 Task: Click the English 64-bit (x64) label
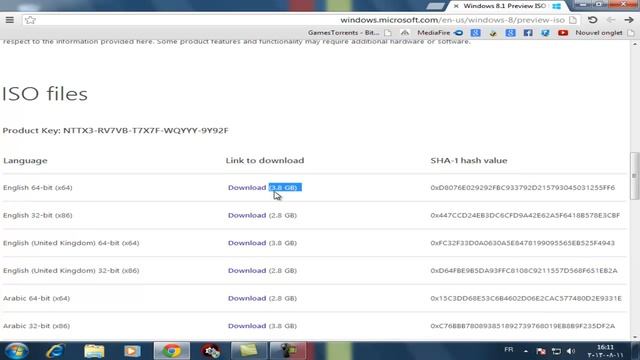pyautogui.click(x=38, y=187)
